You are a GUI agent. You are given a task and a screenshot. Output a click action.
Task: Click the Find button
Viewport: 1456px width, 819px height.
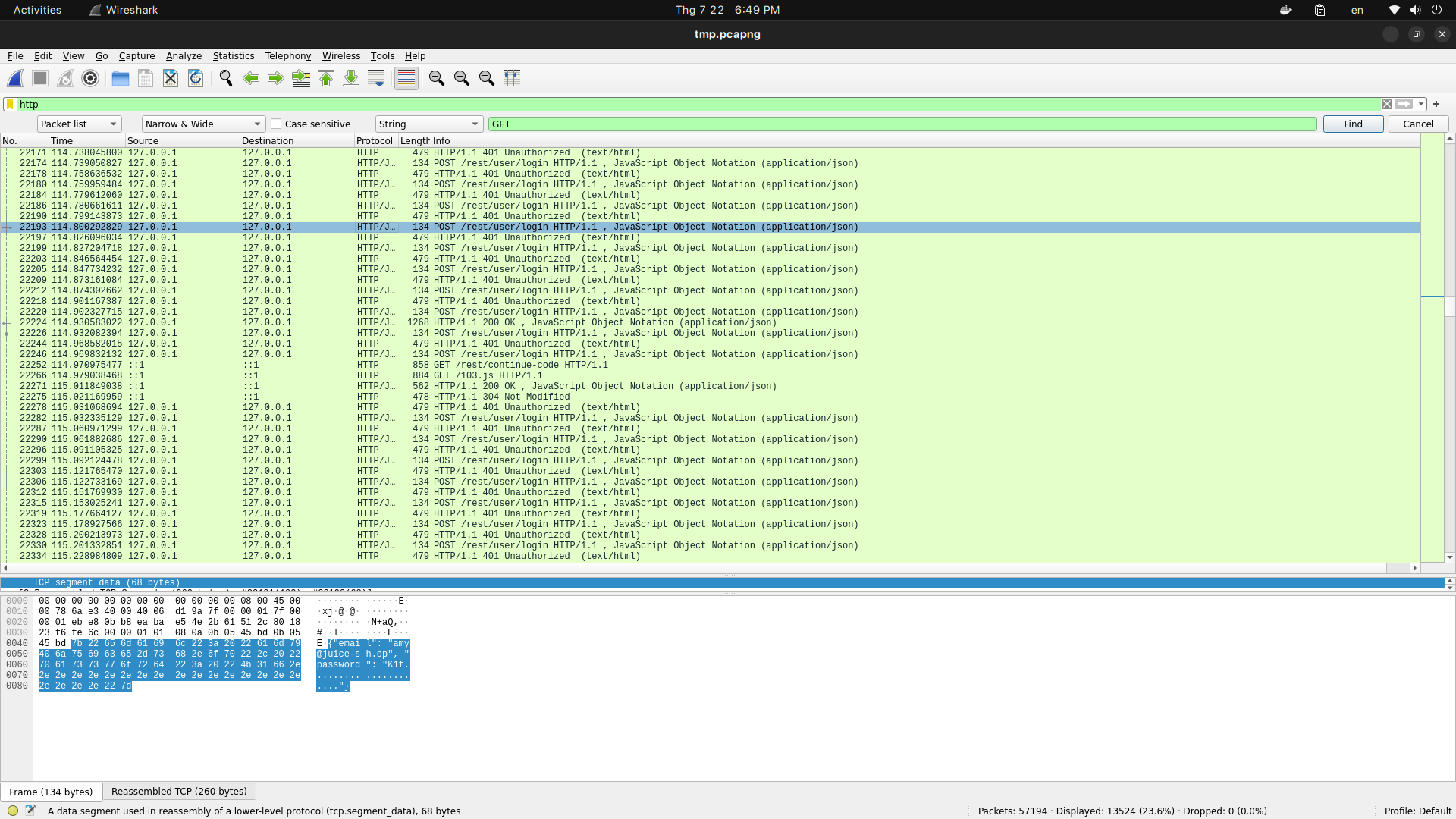1353,124
